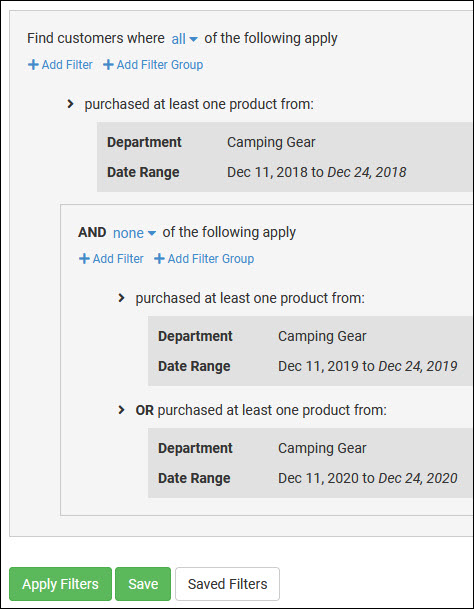The image size is (474, 609).
Task: Apply the configured filters
Action: click(x=60, y=584)
